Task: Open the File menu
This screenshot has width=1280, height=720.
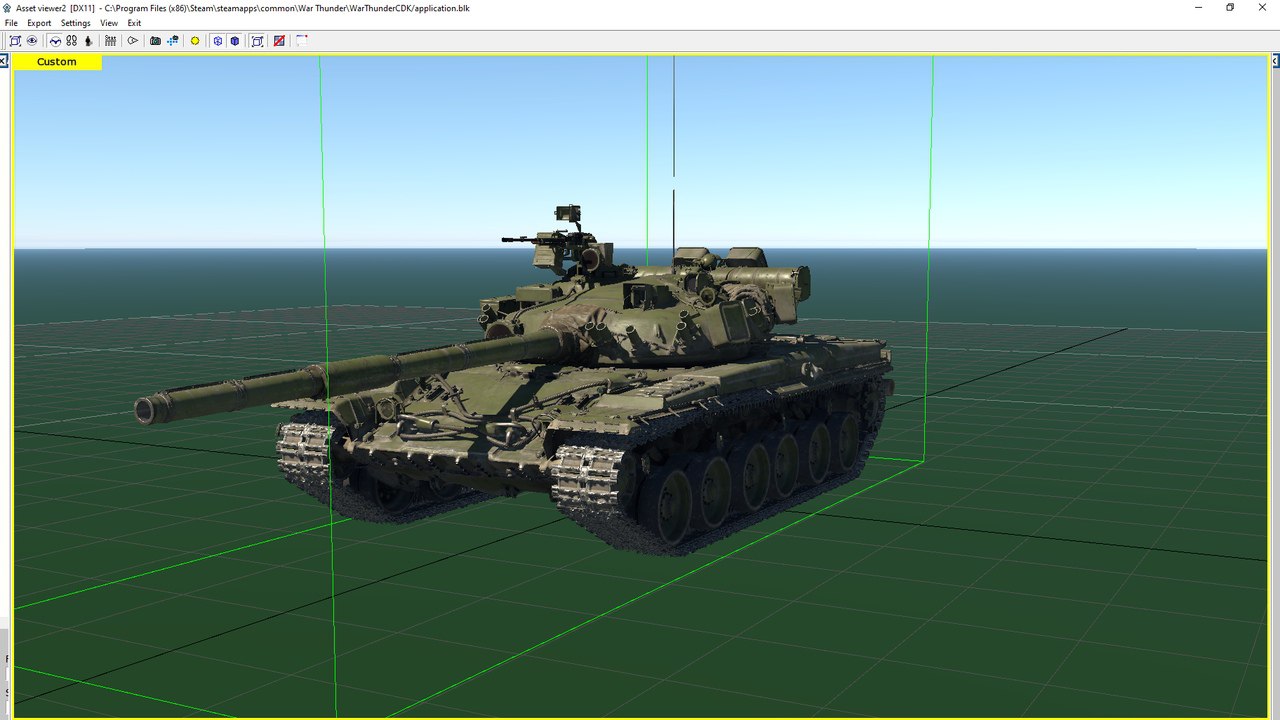Action: click(x=11, y=23)
